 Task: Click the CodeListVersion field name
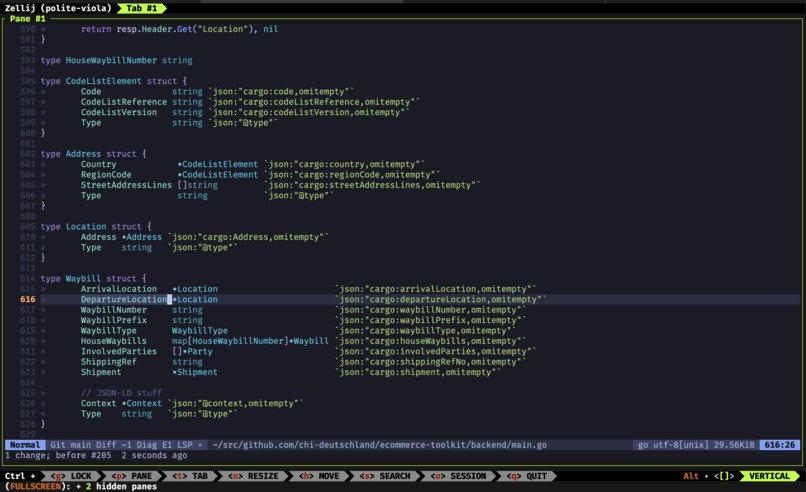[119, 112]
